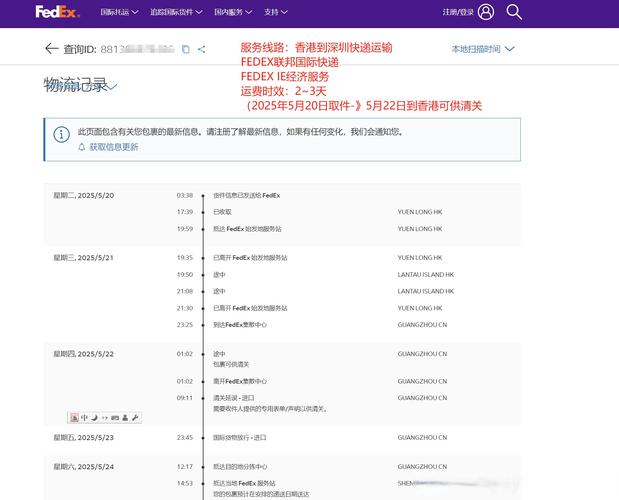Copy the tracking ID with the copy icon
This screenshot has height=500, width=619.
[186, 49]
